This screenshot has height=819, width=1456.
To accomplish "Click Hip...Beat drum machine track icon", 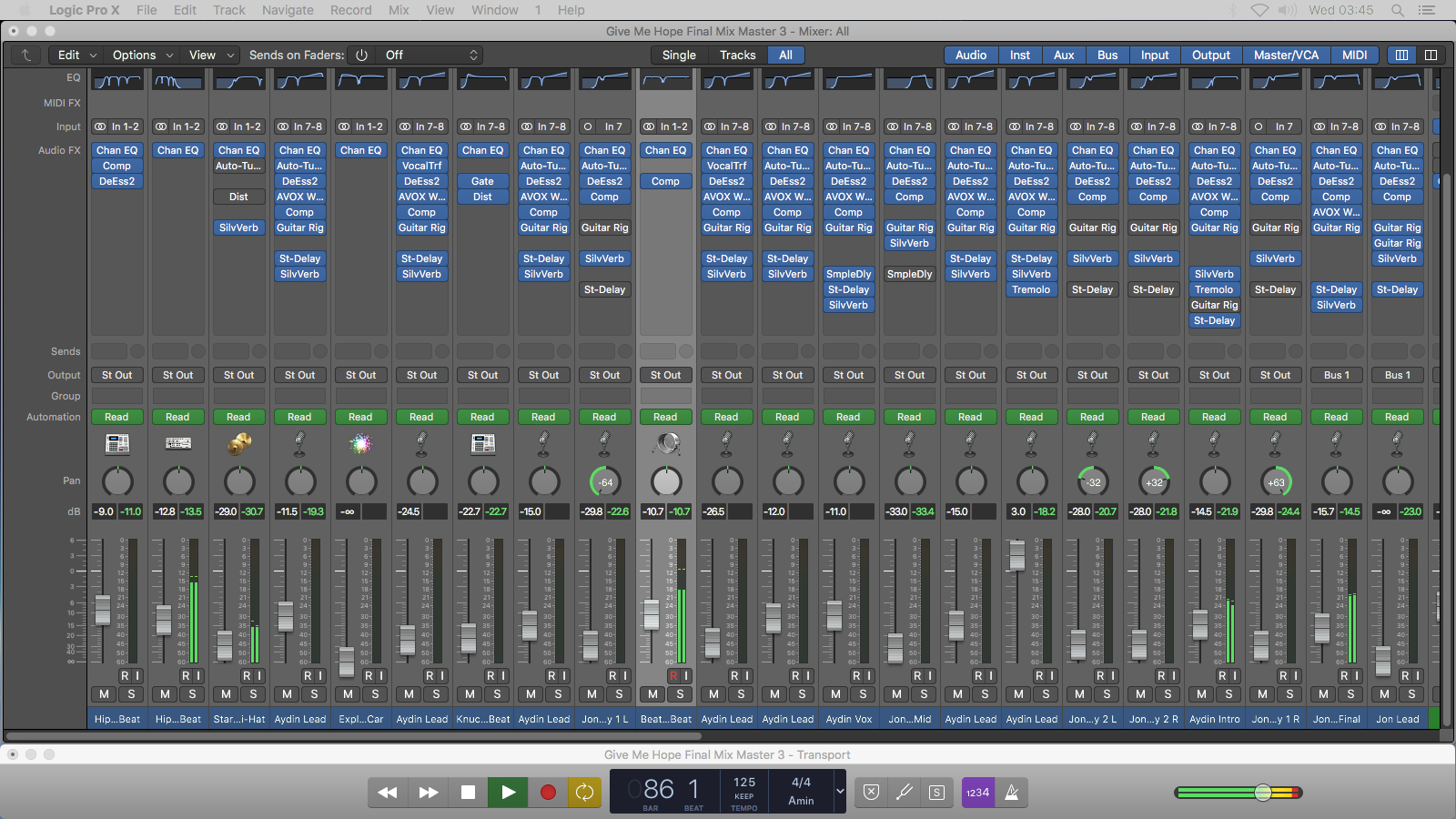I will [x=117, y=444].
